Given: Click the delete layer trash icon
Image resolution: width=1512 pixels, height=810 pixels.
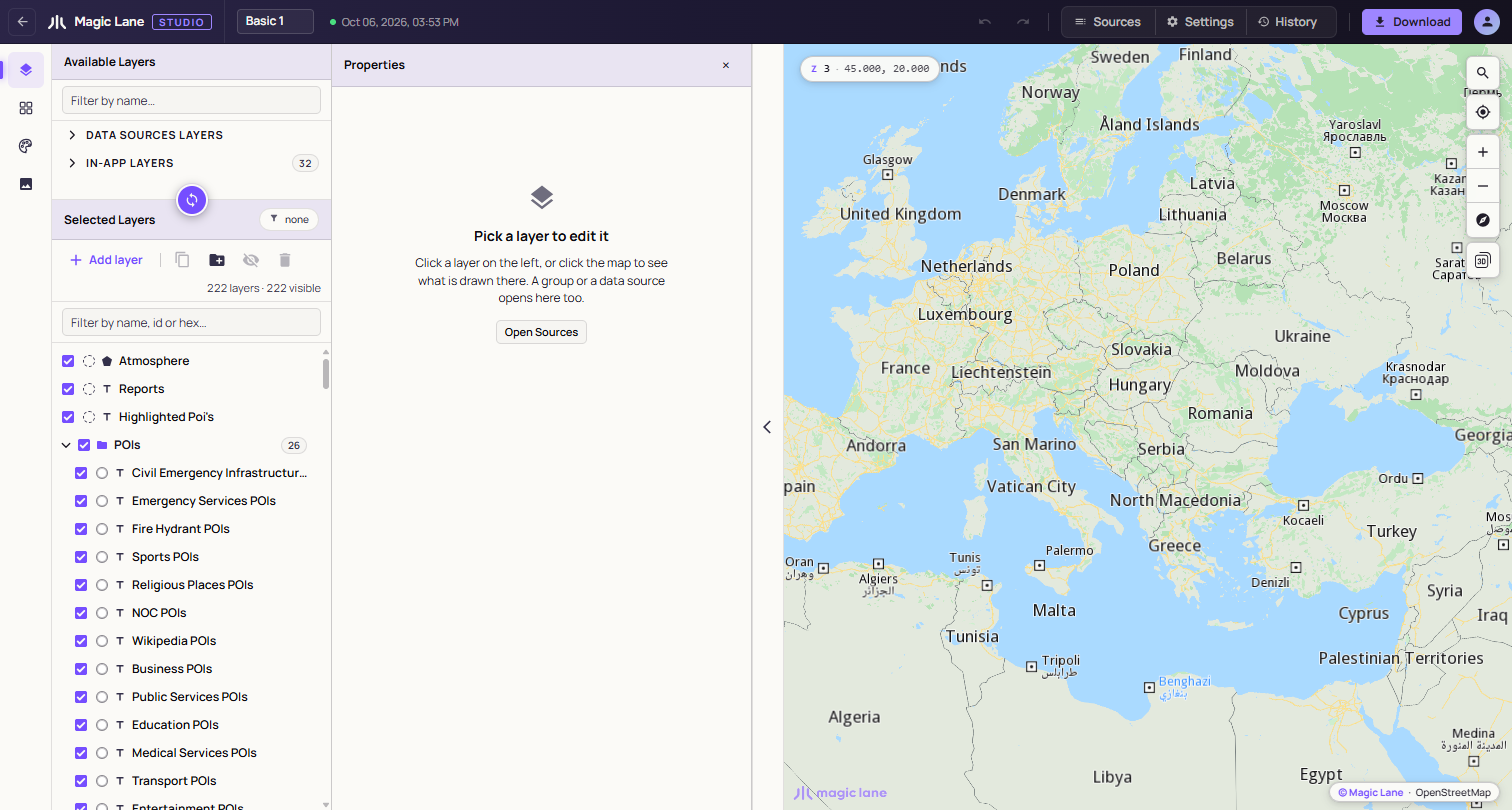Looking at the screenshot, I should [x=285, y=260].
